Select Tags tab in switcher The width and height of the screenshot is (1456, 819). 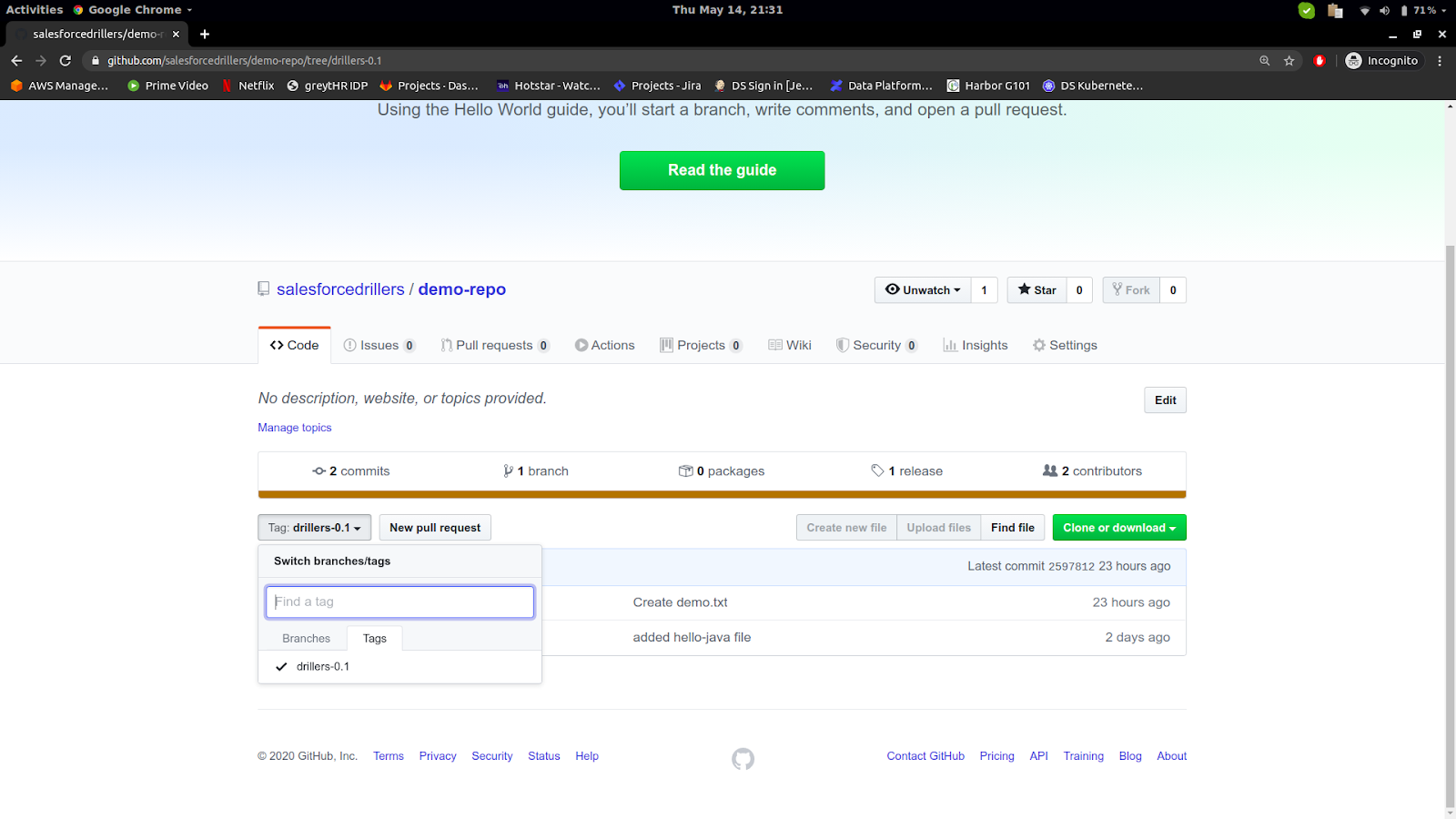pyautogui.click(x=375, y=639)
